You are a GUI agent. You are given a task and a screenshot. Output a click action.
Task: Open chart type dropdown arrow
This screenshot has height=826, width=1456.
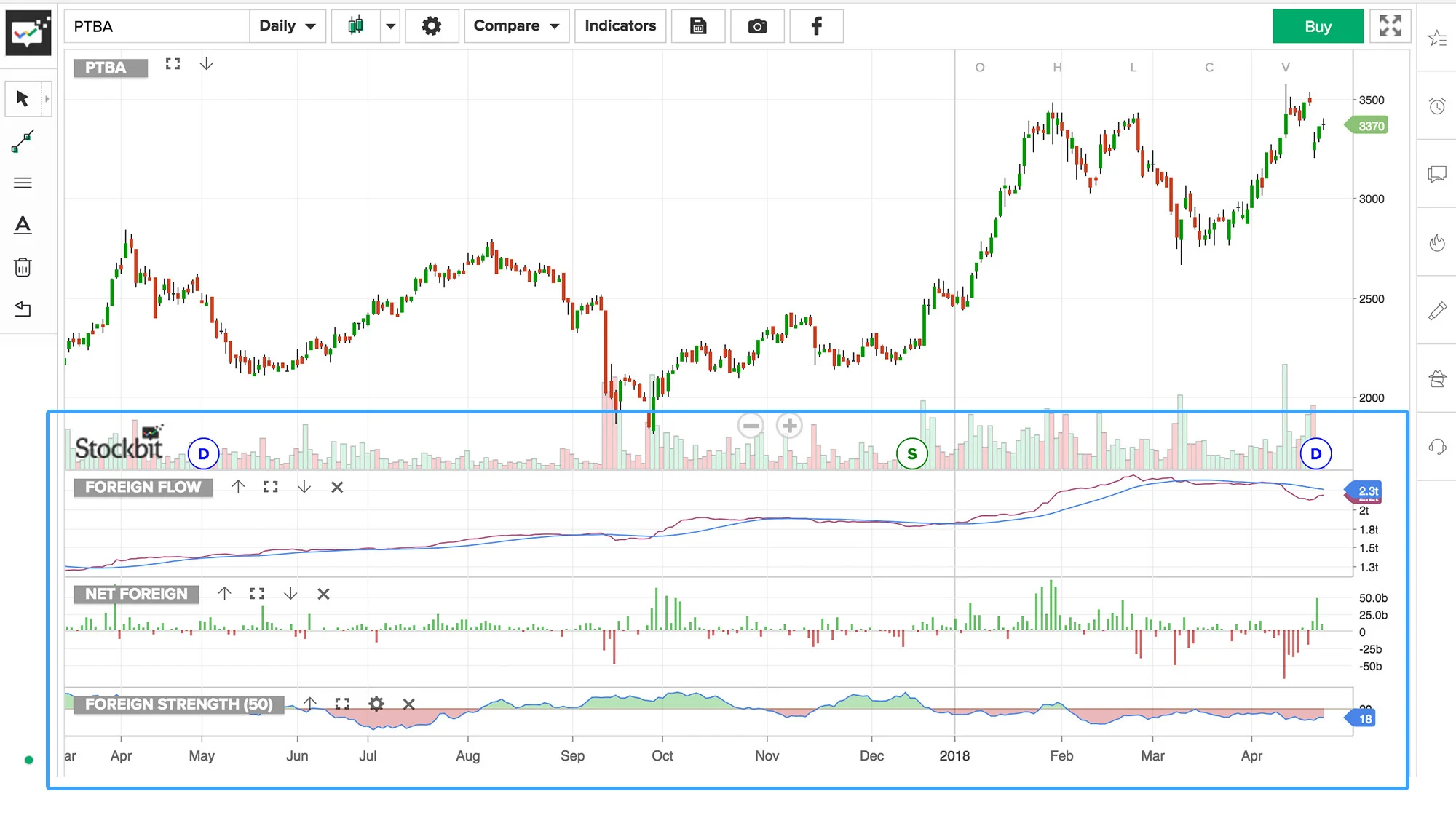pos(390,26)
